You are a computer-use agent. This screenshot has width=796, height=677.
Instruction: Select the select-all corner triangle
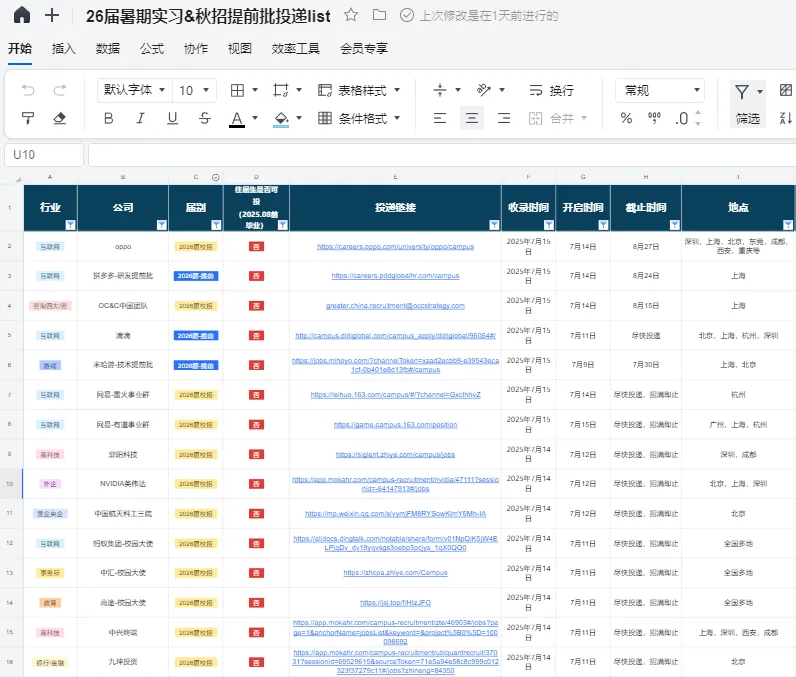tap(18, 179)
